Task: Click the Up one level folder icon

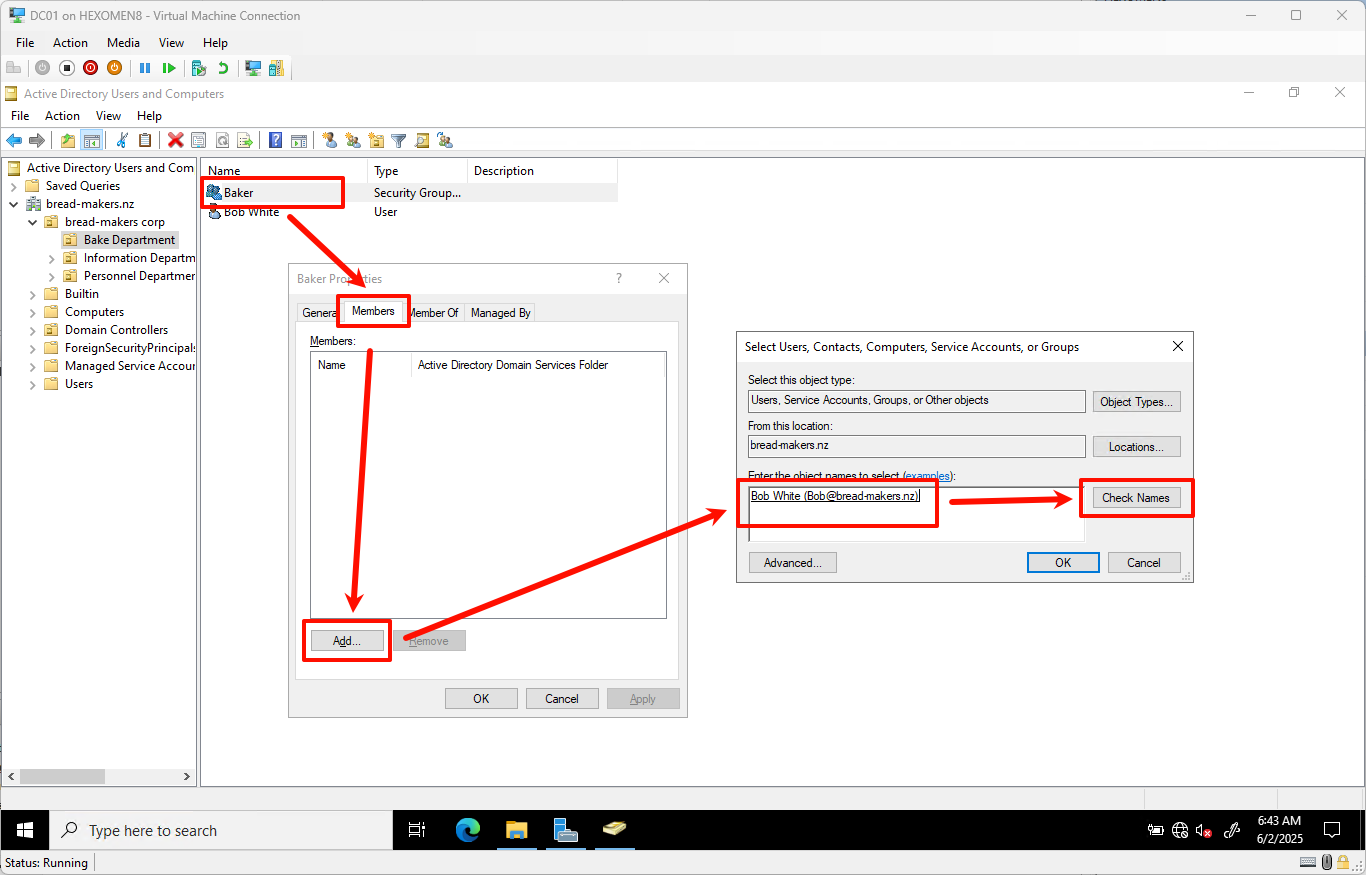Action: tap(68, 140)
